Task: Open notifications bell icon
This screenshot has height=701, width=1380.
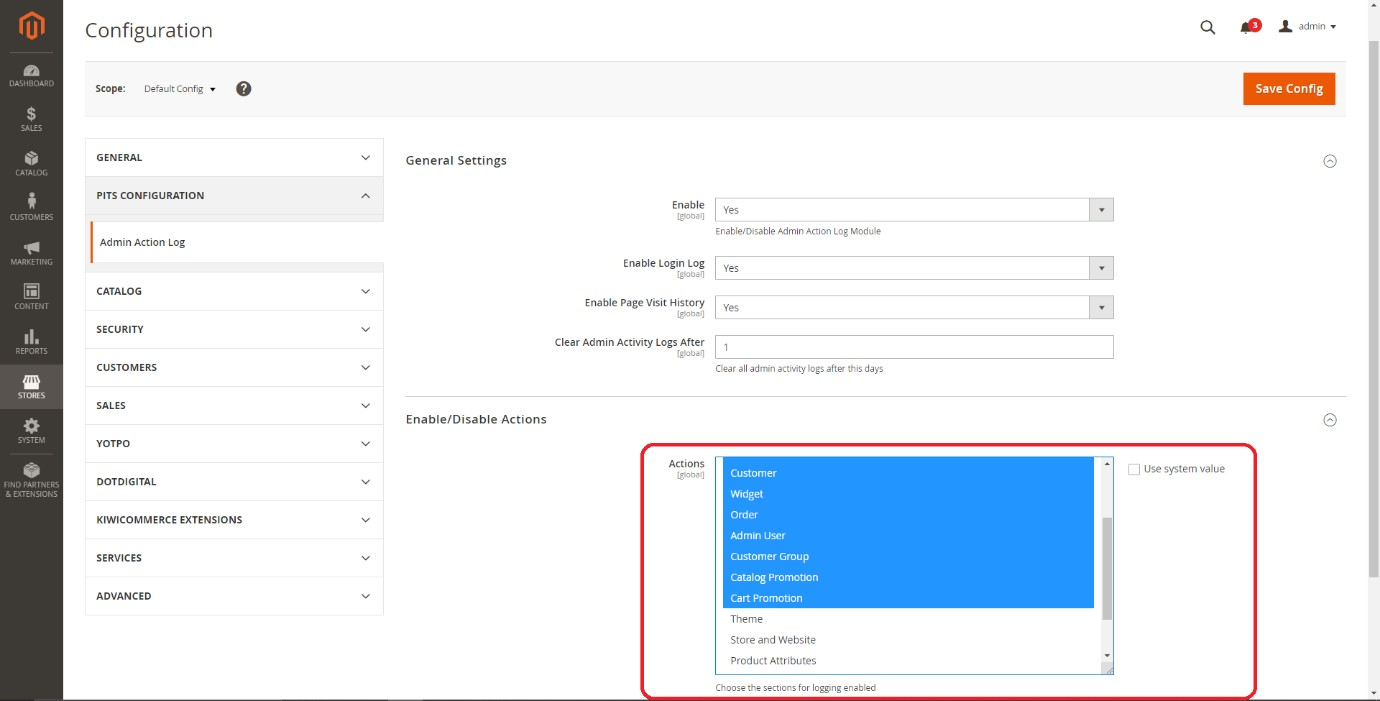Action: coord(1246,28)
